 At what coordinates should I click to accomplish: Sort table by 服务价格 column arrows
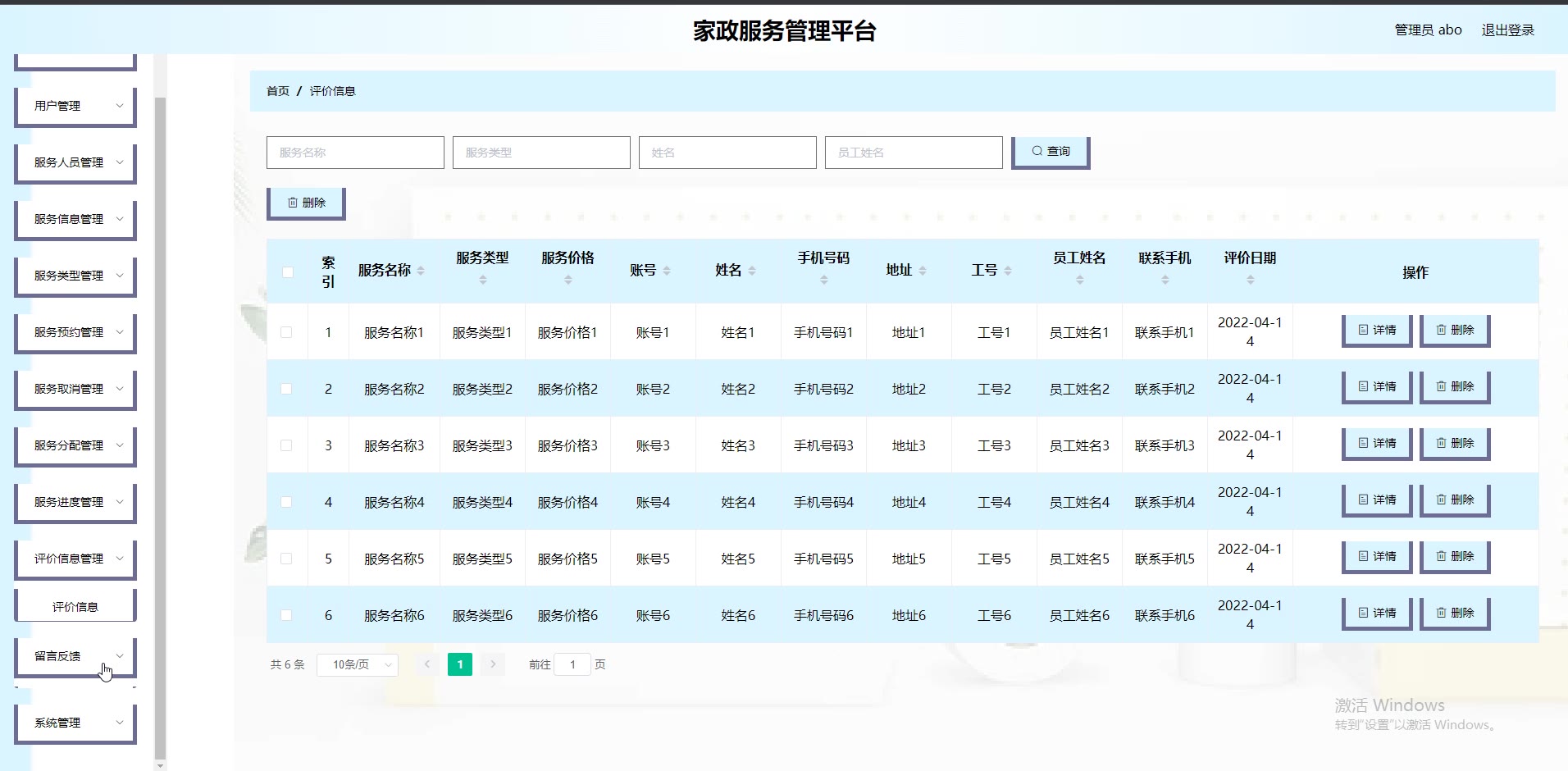568,281
